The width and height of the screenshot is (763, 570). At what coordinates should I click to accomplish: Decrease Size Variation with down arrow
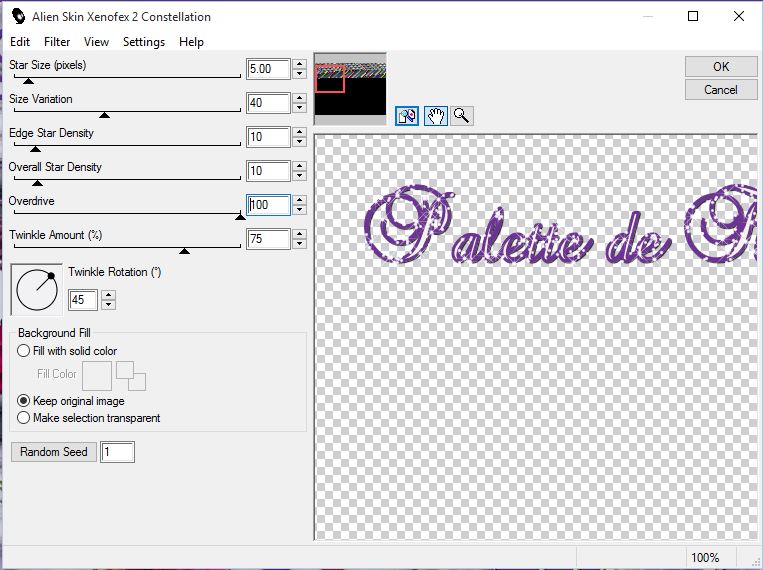point(300,108)
